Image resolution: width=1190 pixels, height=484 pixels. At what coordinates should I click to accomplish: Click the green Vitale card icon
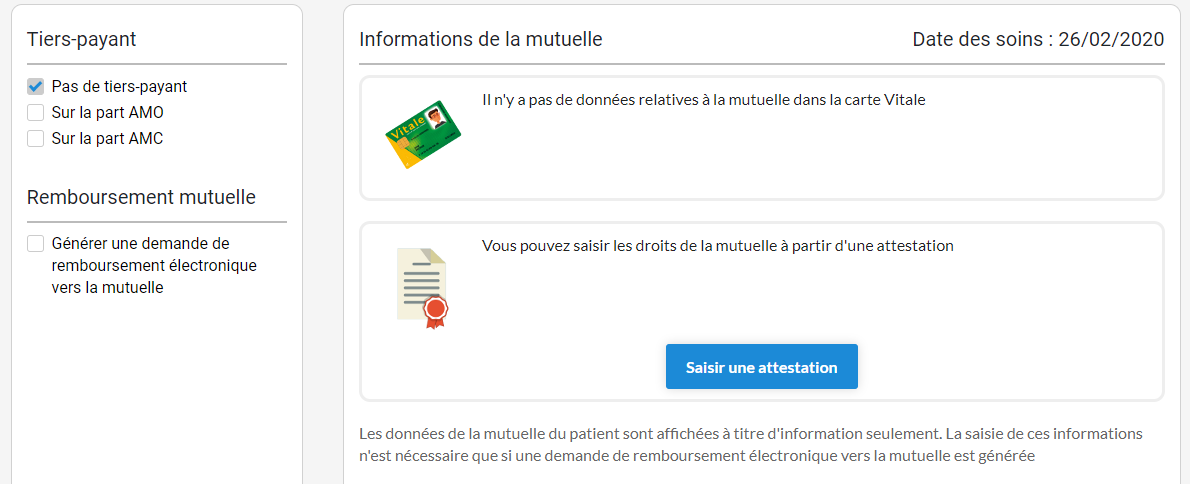422,134
